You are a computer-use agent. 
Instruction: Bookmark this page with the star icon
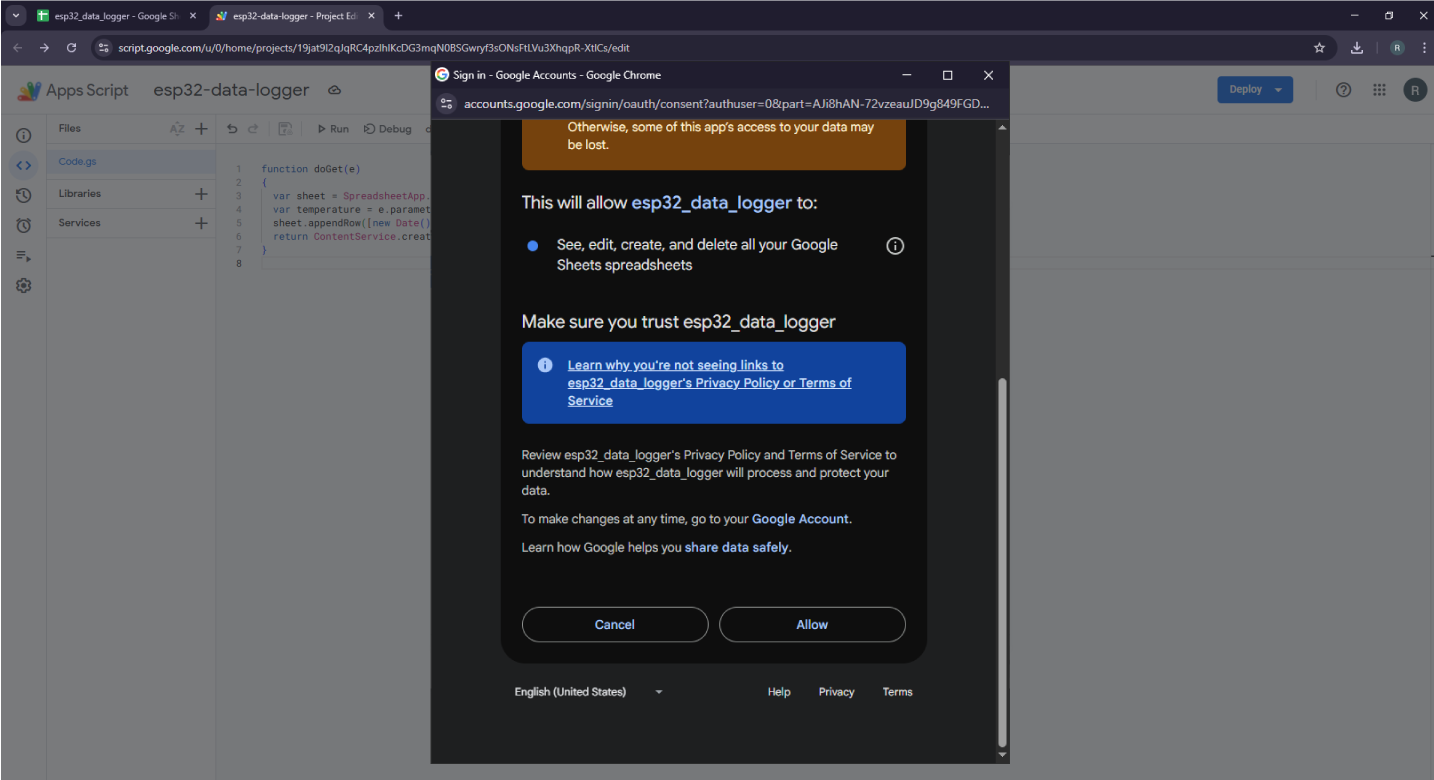1319,48
